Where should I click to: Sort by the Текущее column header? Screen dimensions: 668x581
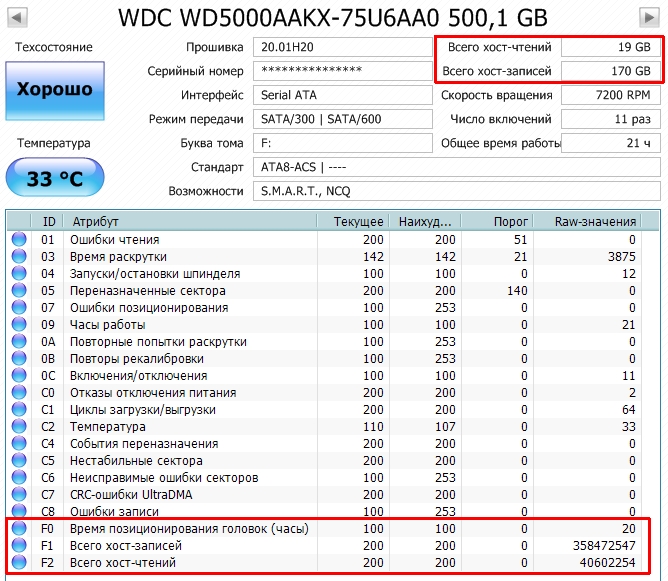click(353, 221)
